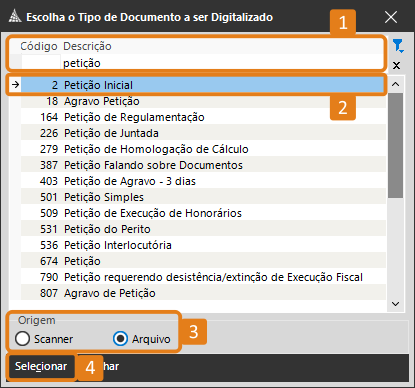Click the Descrição filter field containing petição
The width and height of the screenshot is (415, 388).
(223, 63)
